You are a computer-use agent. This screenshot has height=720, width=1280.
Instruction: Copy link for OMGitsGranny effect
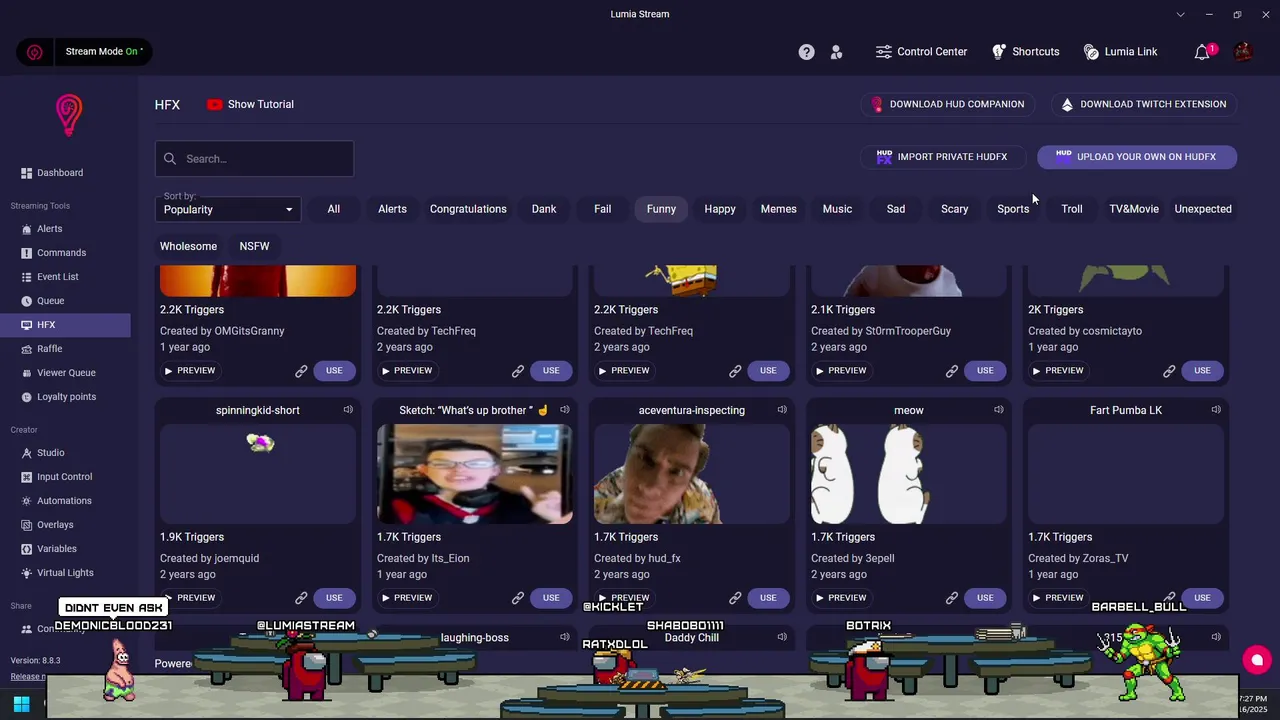point(301,371)
